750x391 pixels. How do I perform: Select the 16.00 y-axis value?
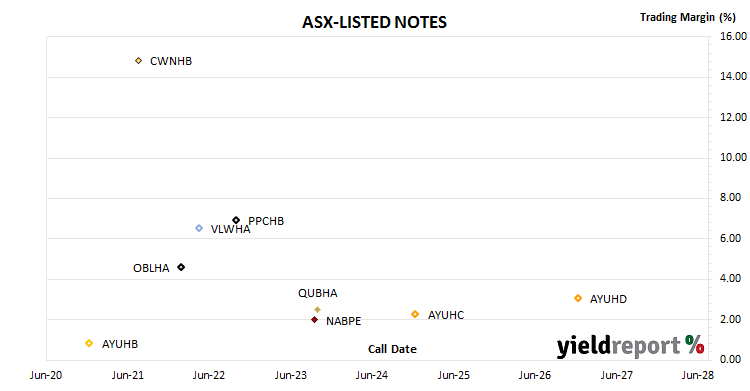pyautogui.click(x=733, y=36)
